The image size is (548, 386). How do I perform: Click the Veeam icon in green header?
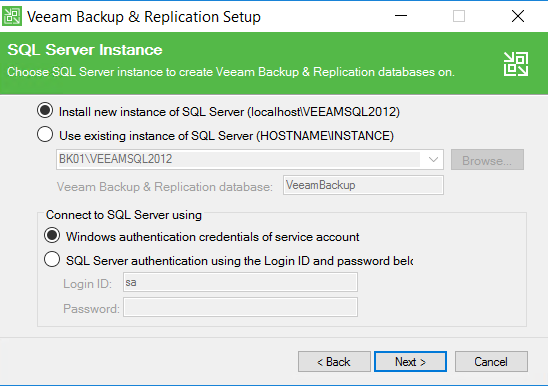[x=516, y=64]
